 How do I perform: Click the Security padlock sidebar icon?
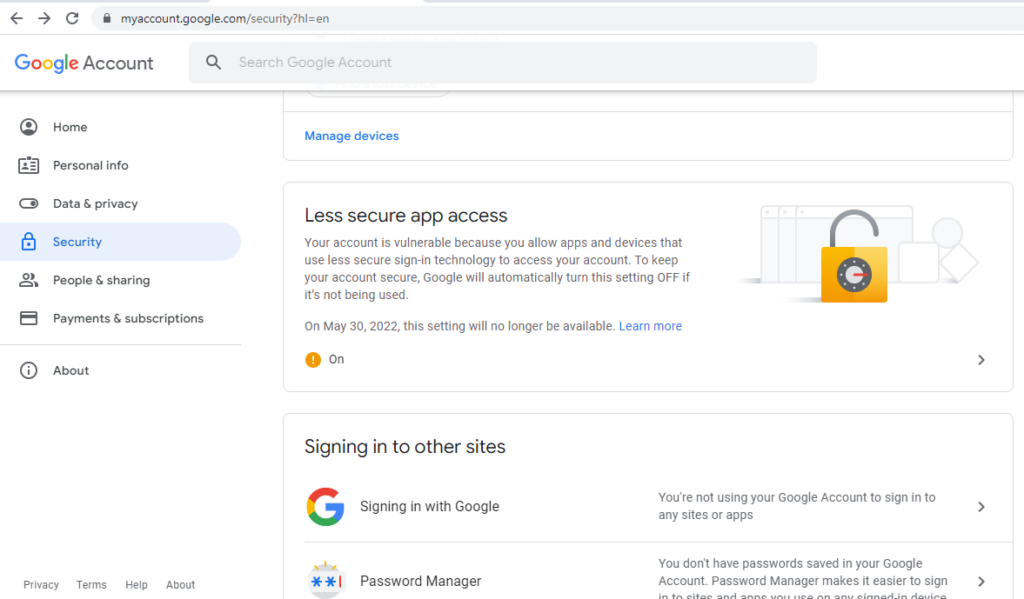point(29,242)
